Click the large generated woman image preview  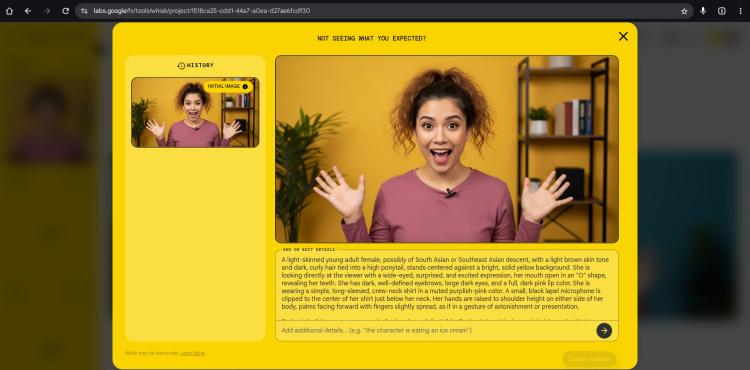447,149
